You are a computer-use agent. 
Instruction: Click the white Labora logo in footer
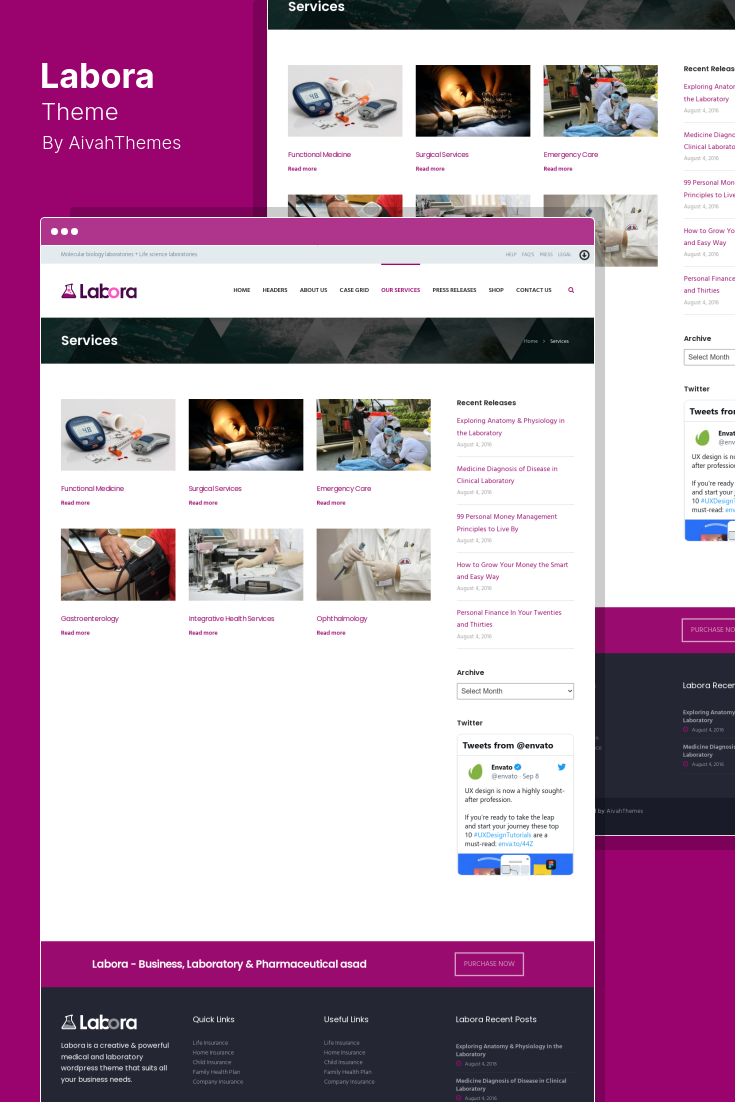99,1022
